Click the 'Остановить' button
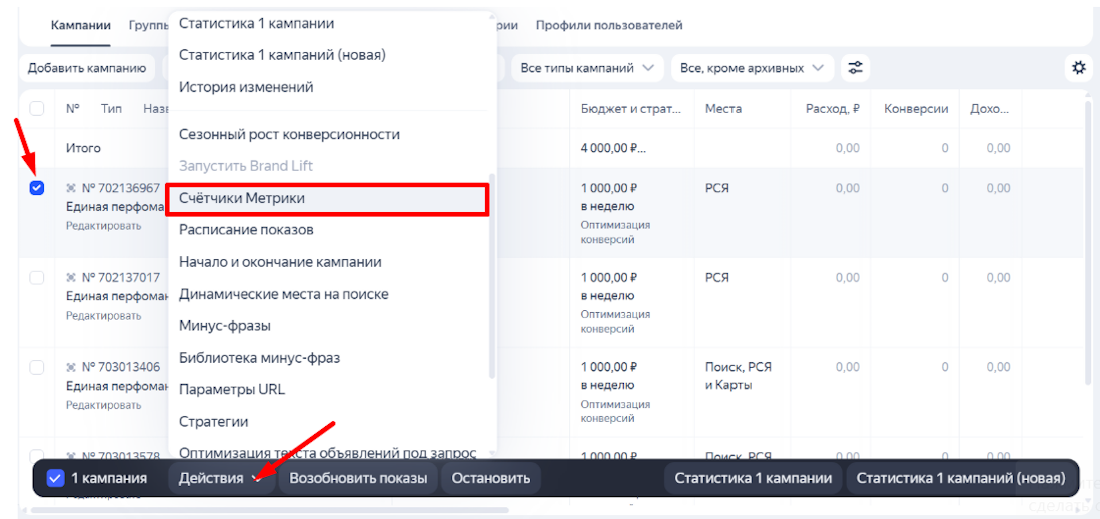This screenshot has height=519, width=1100. click(490, 478)
